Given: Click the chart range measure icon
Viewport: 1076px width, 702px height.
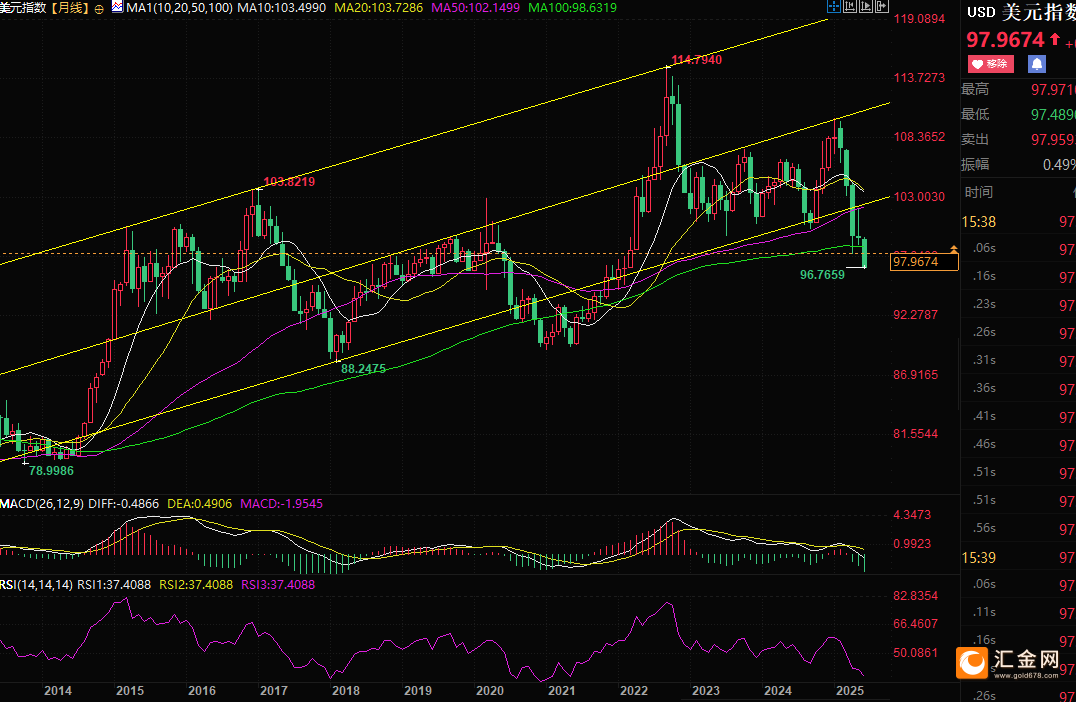Looking at the screenshot, I should pos(850,7).
